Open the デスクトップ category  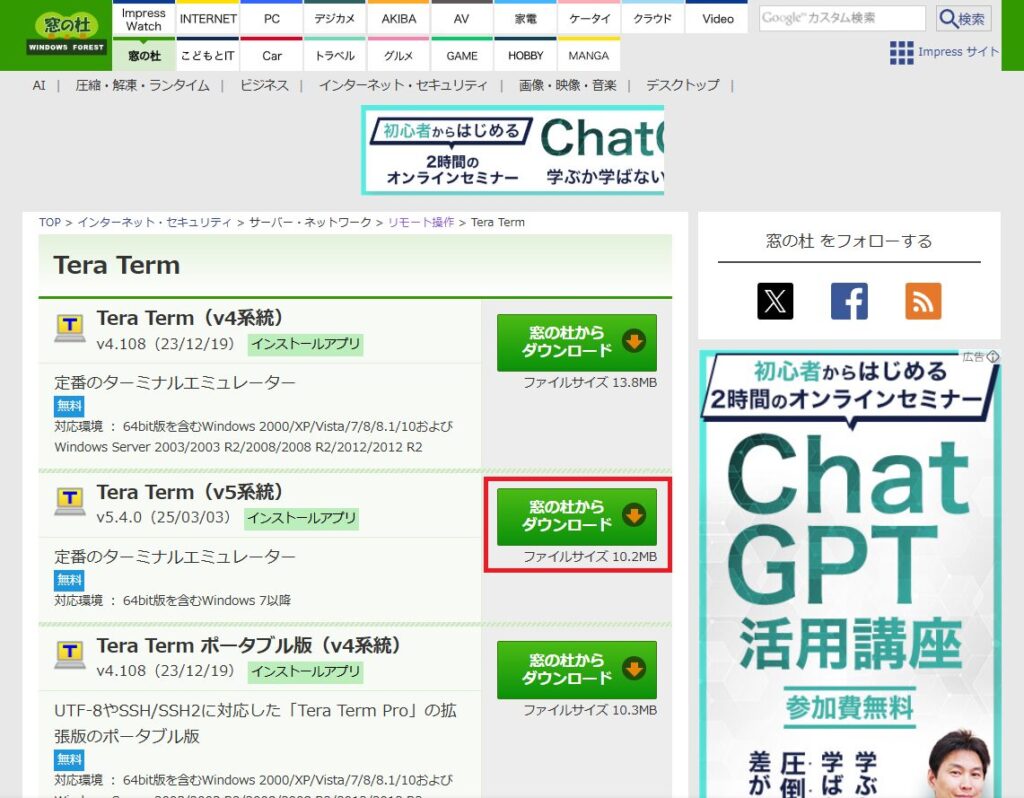(x=682, y=85)
